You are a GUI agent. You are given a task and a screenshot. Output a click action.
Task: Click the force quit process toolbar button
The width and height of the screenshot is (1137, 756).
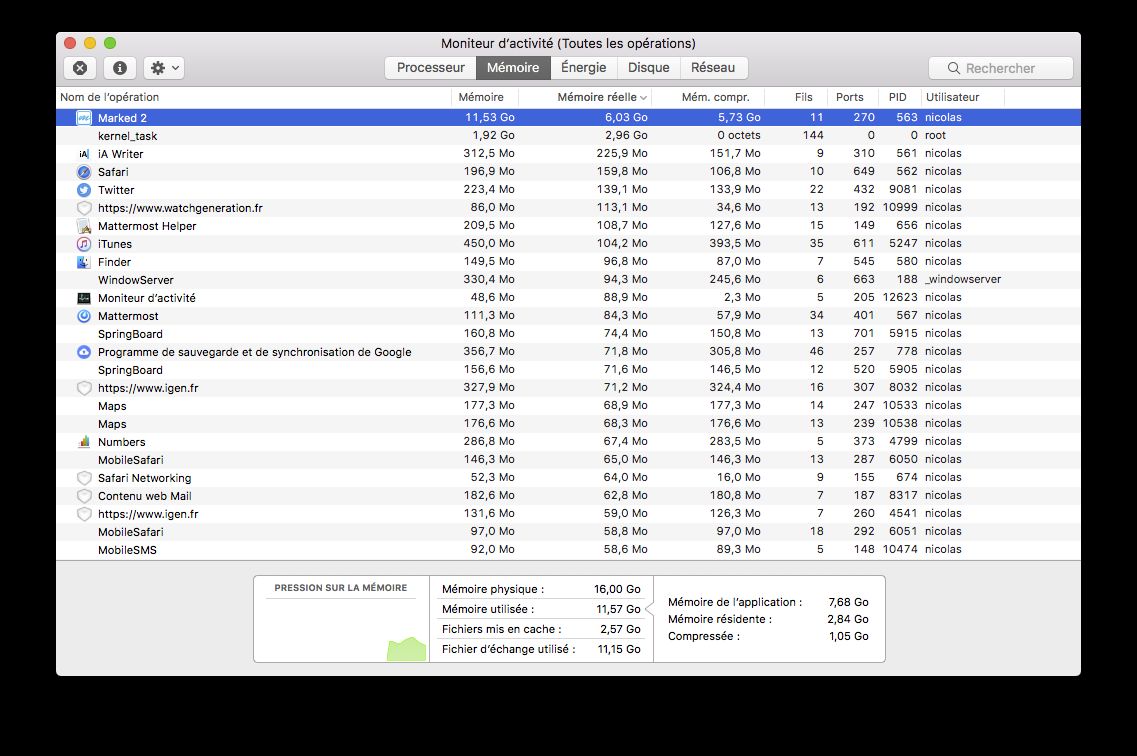80,68
